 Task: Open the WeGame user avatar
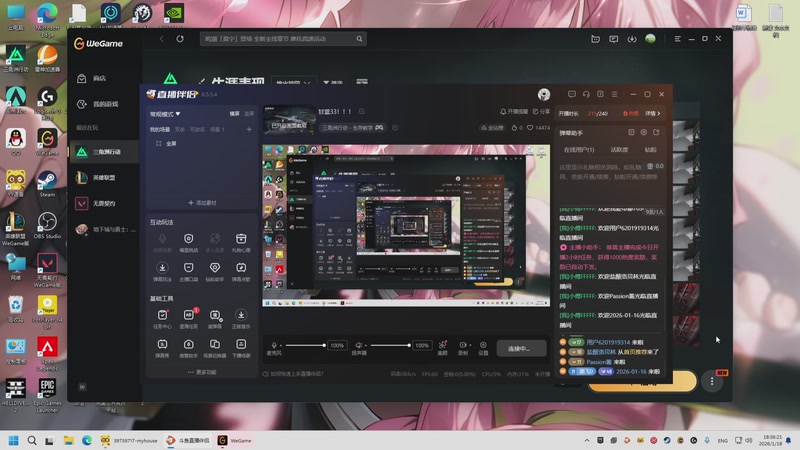click(x=650, y=39)
